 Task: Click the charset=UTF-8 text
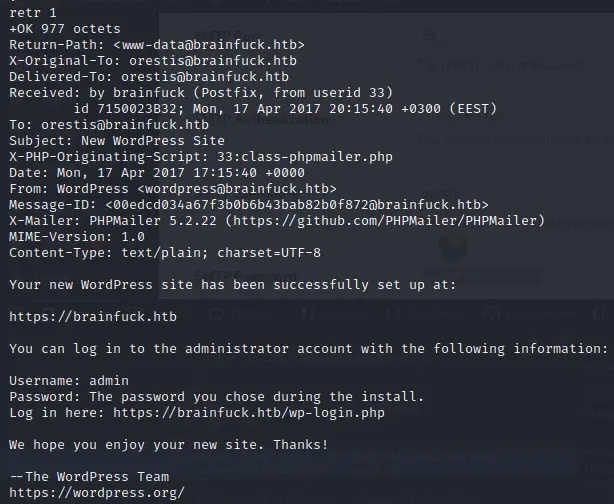click(x=269, y=253)
